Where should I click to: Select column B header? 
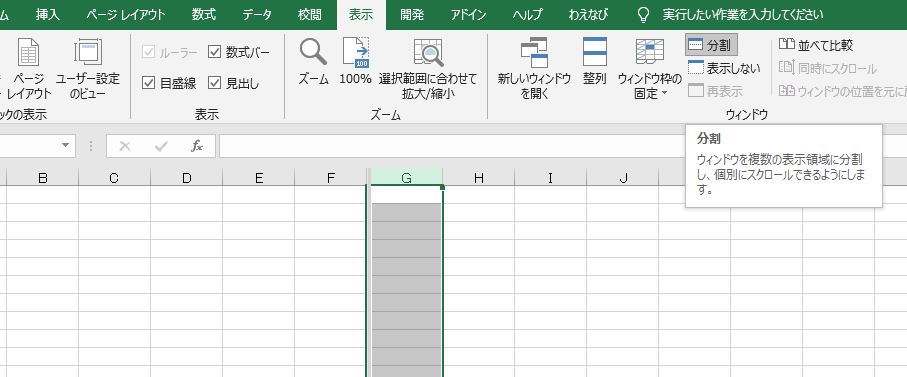coord(42,178)
